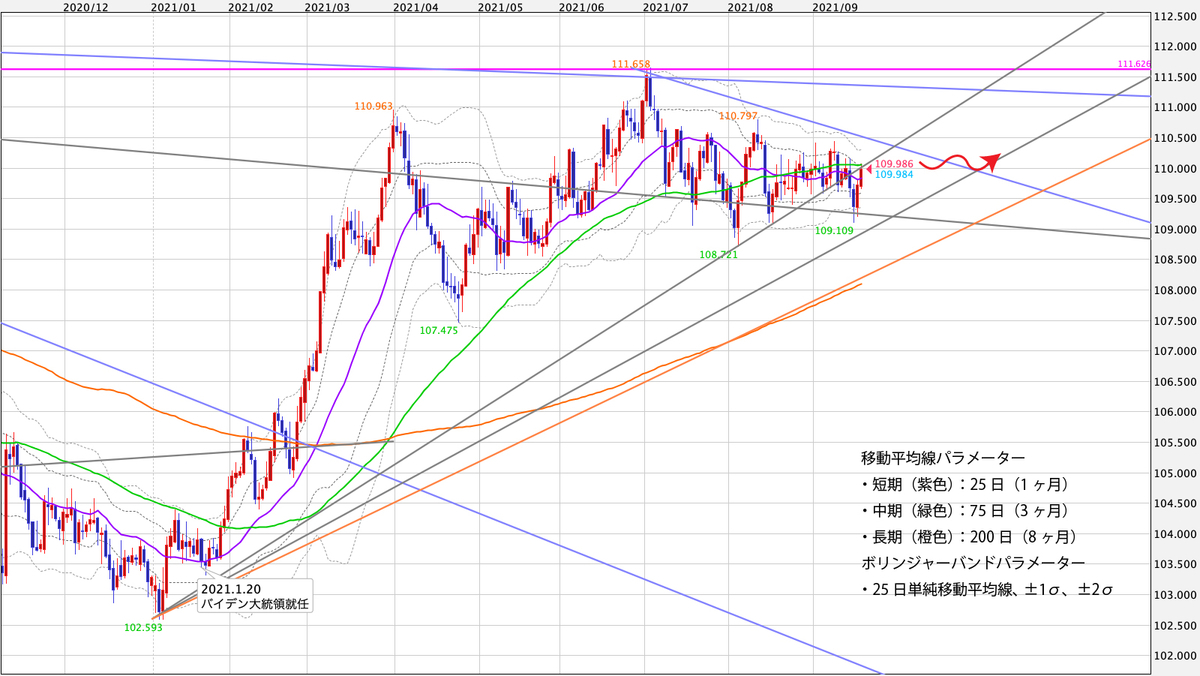Select the 110.963 high price label

point(373,105)
